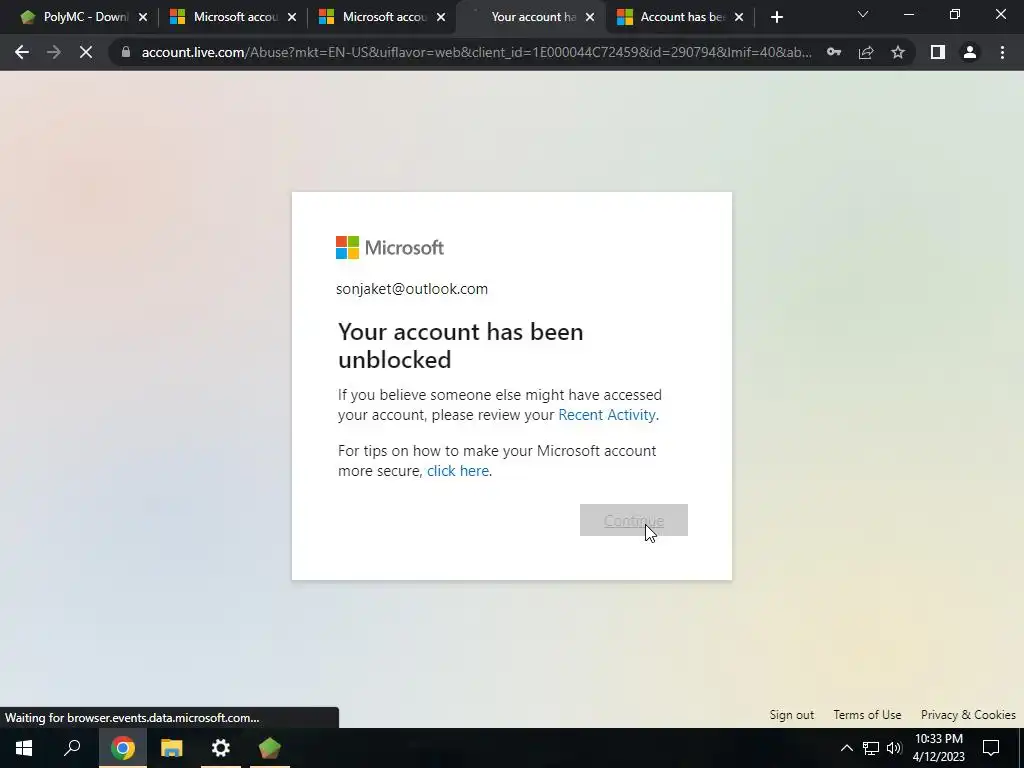This screenshot has width=1024, height=768.
Task: Close the 'Your account has' tab
Action: 590,17
